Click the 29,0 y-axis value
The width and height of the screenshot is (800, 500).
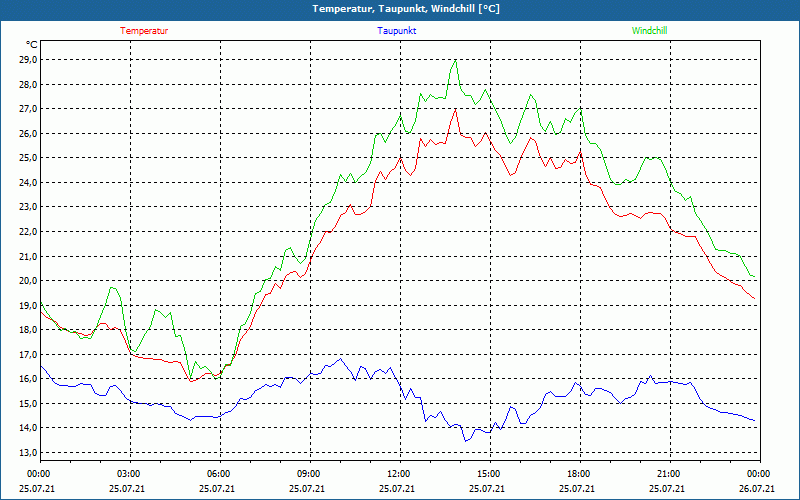pos(29,60)
